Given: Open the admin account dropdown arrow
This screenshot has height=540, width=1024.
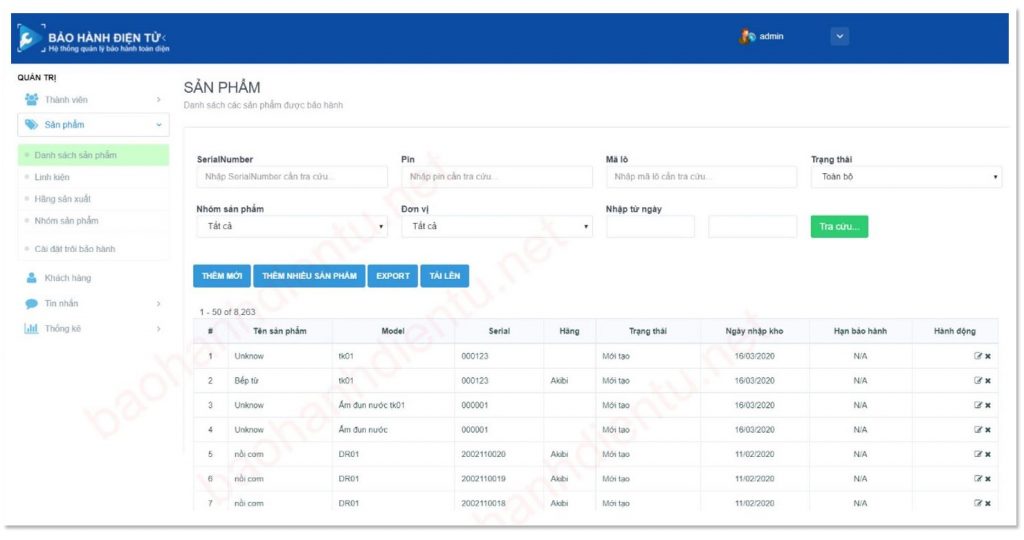Looking at the screenshot, I should click(x=840, y=37).
